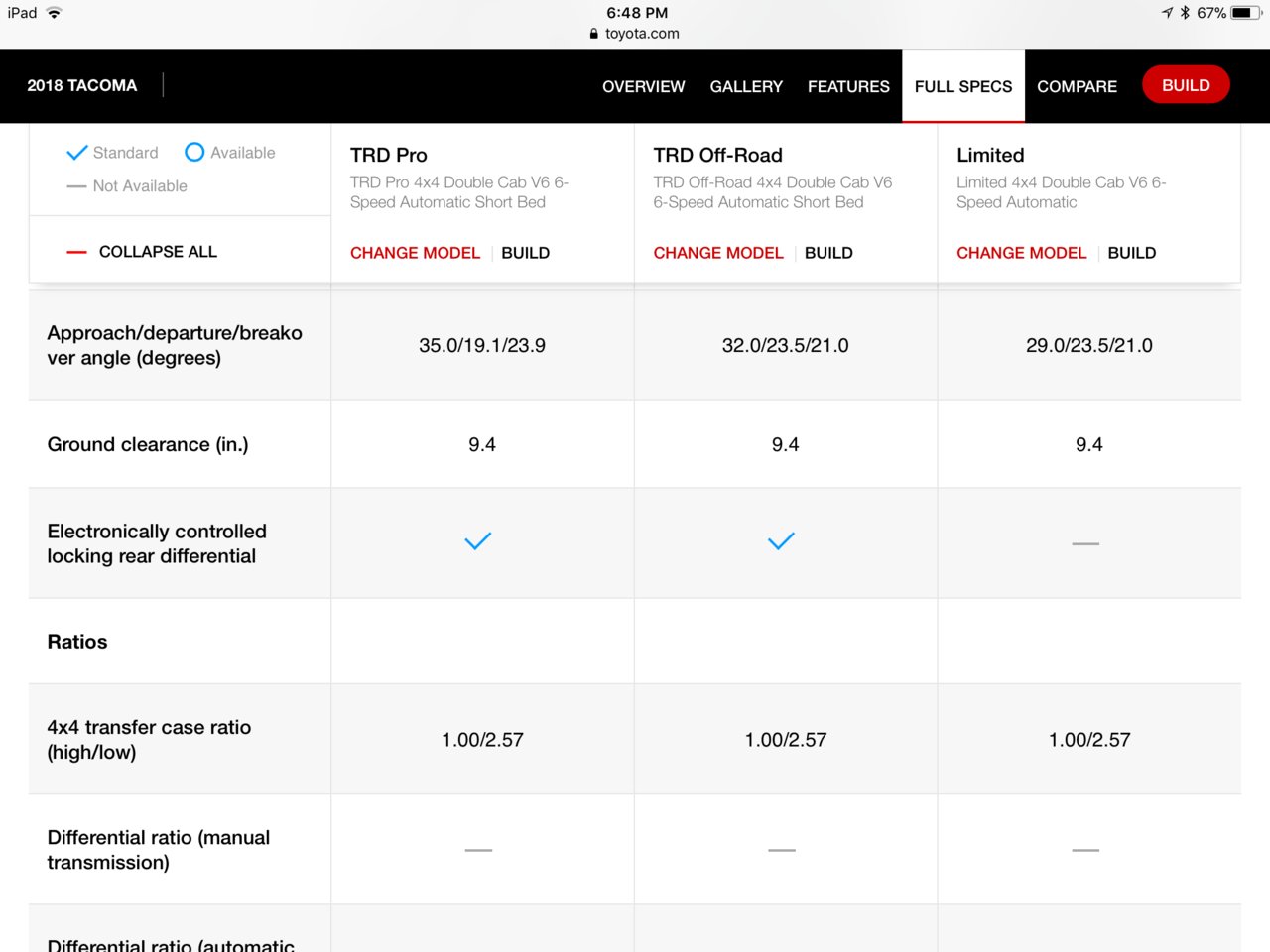Click the TRD Off-Road model description text
The height and width of the screenshot is (952, 1270).
773,192
